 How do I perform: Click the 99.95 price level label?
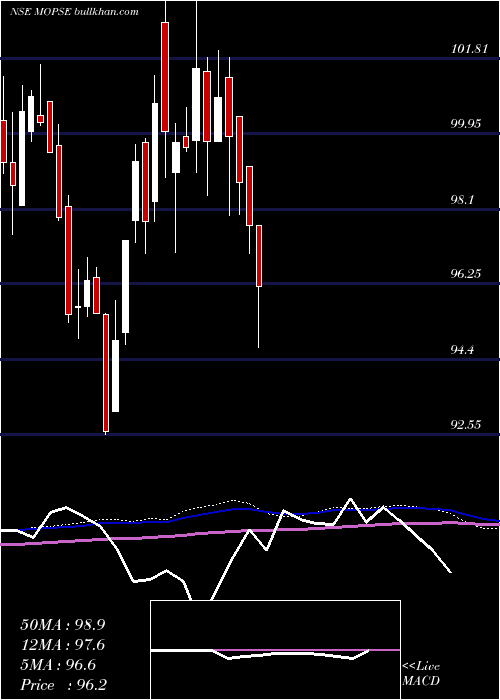click(x=466, y=124)
